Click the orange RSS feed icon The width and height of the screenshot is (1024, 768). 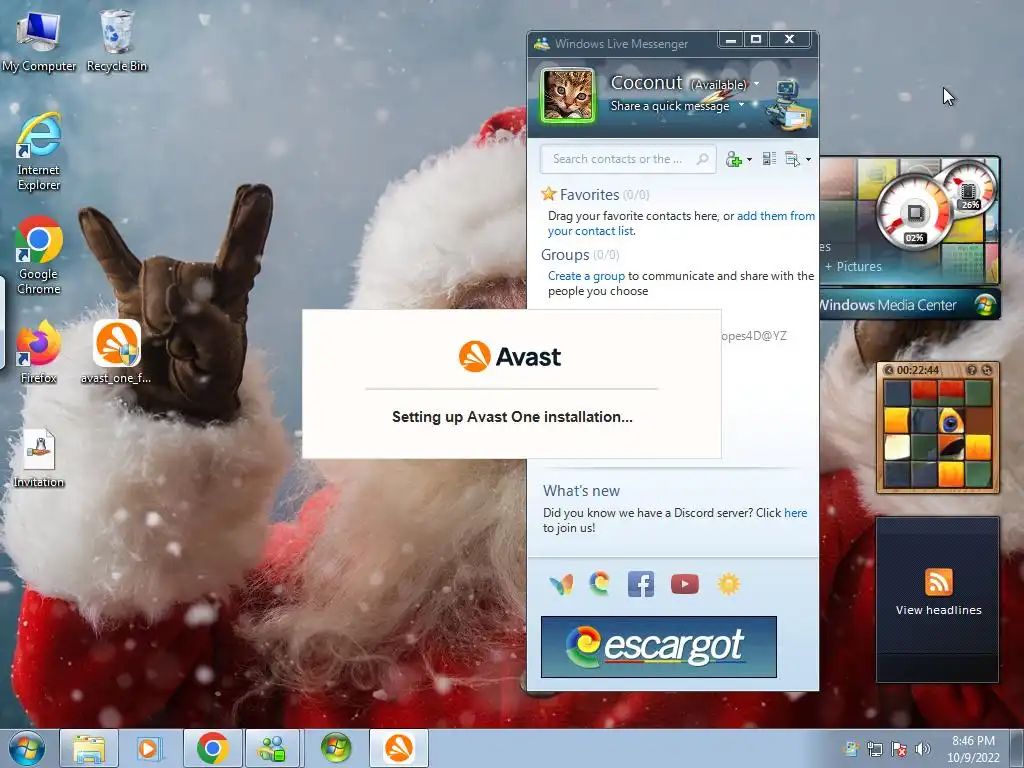tap(938, 582)
